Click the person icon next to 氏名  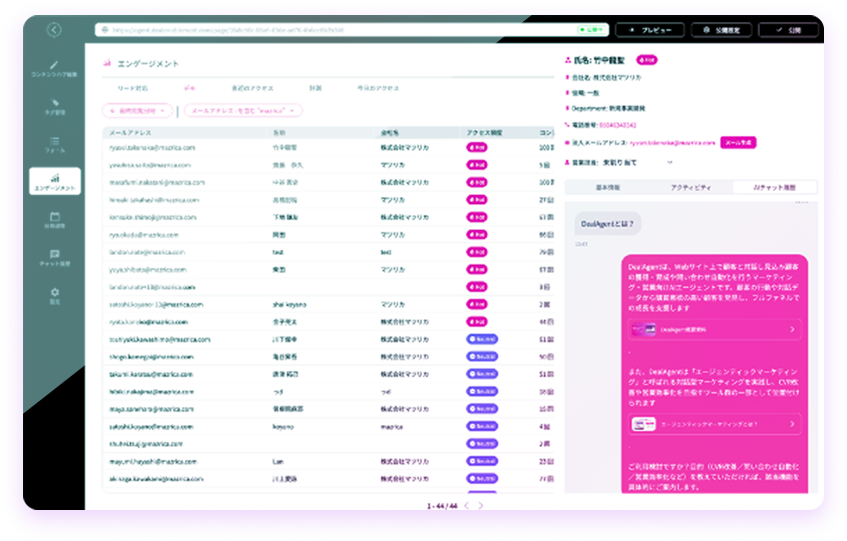tap(568, 60)
